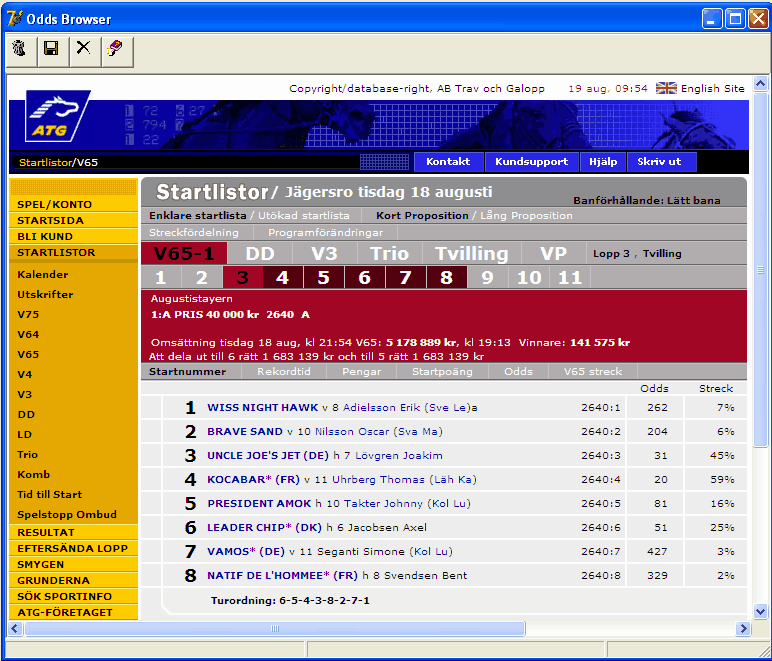
Task: Open Streckfördelning link
Action: [x=194, y=233]
